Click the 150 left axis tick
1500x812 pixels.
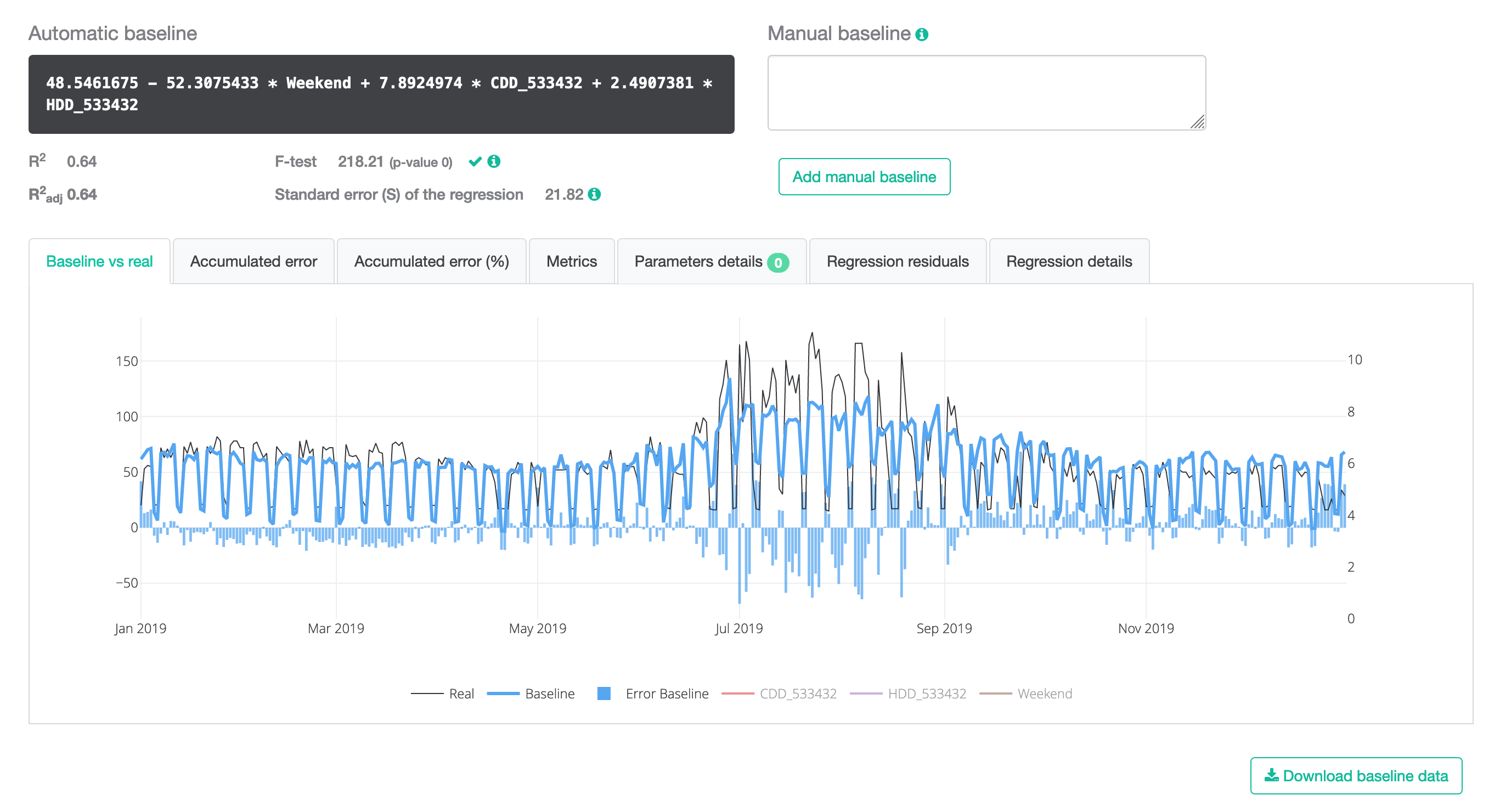pyautogui.click(x=127, y=361)
